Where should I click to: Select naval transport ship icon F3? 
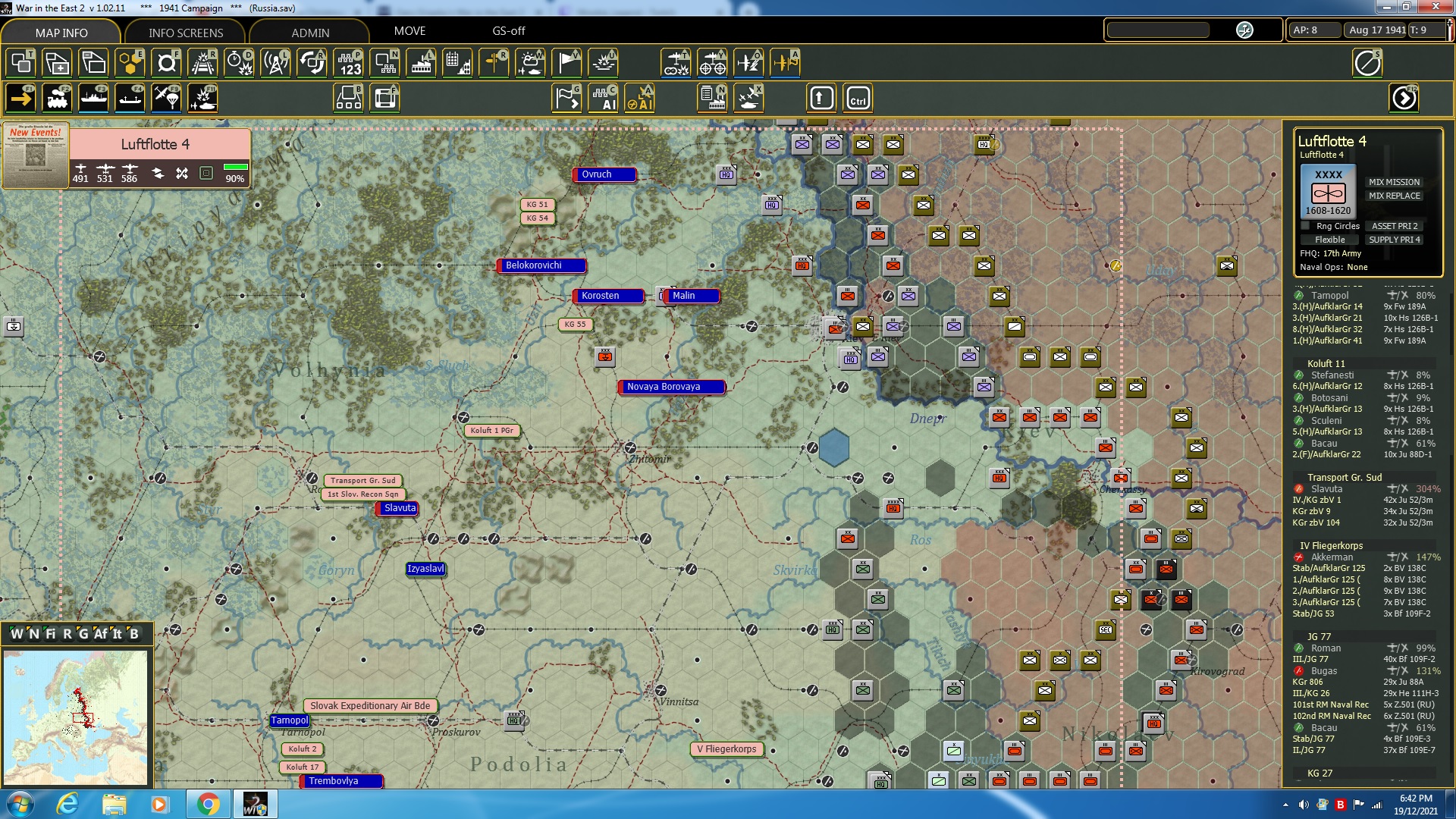coord(94,99)
